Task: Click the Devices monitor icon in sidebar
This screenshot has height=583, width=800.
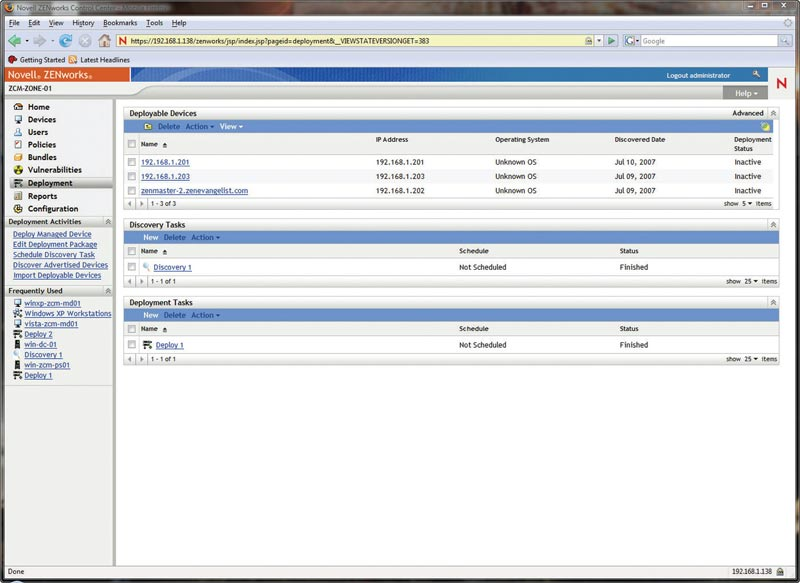Action: click(18, 119)
